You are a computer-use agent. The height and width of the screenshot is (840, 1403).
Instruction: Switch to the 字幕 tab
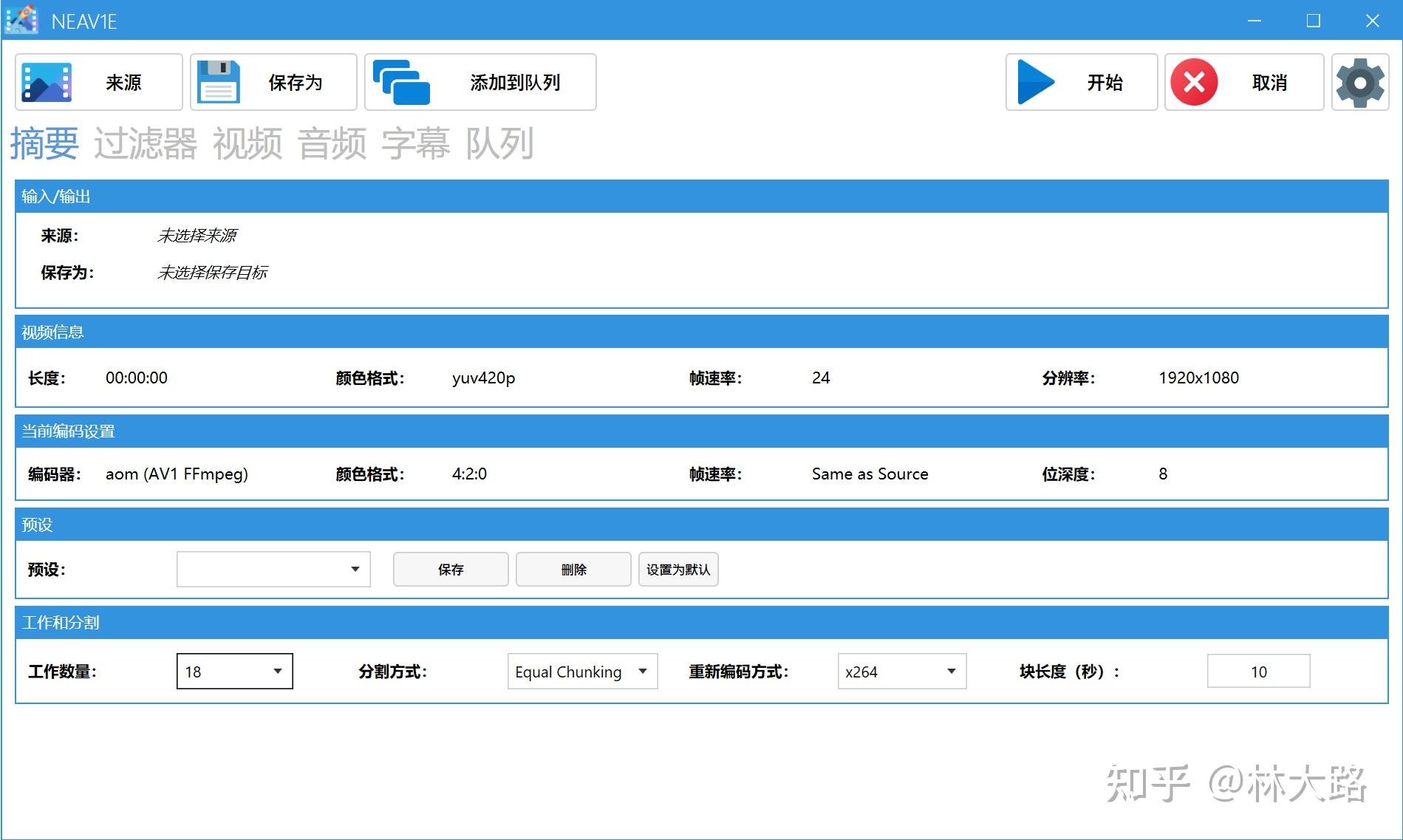tap(416, 145)
